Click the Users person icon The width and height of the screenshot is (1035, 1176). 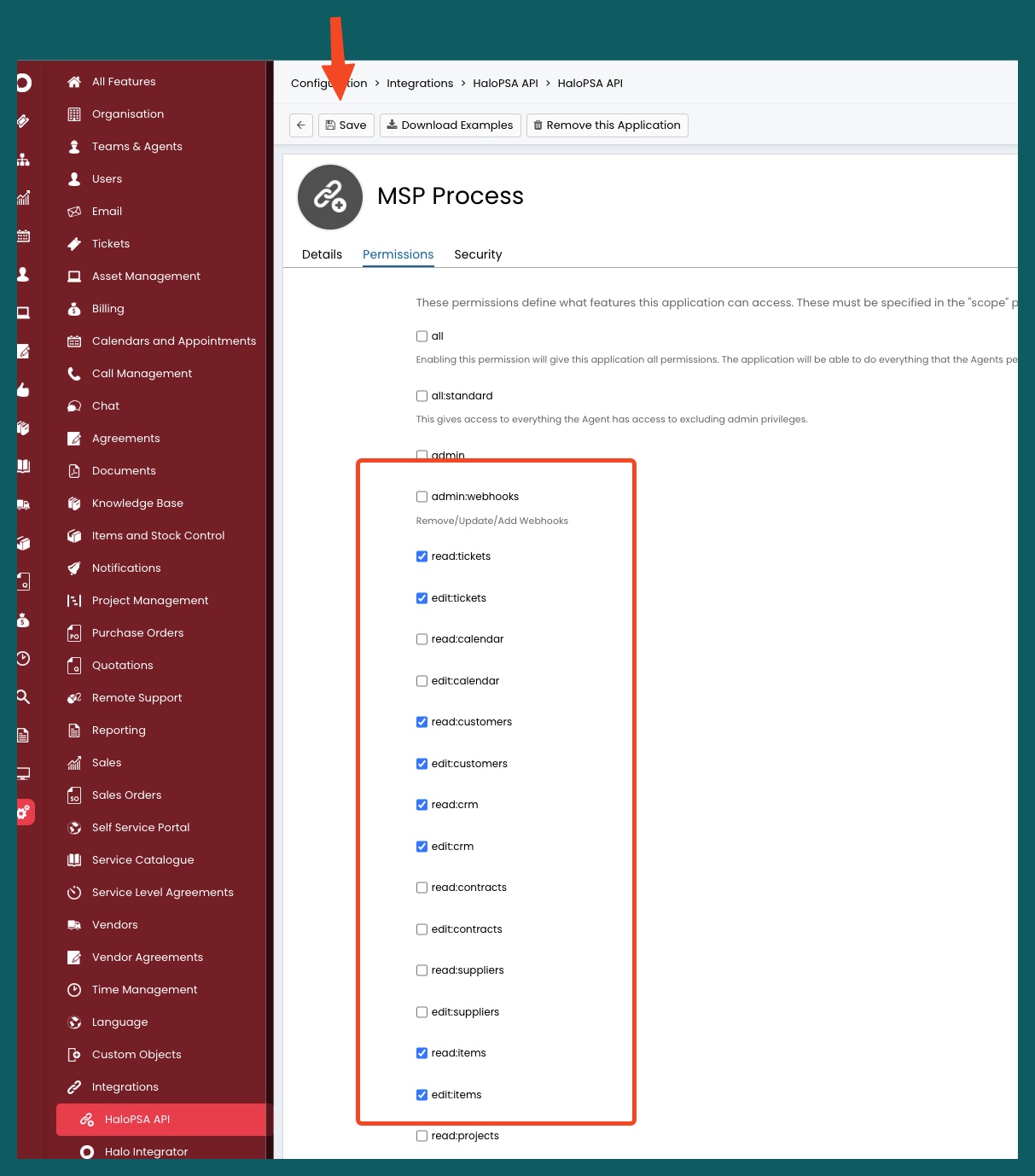(x=74, y=179)
